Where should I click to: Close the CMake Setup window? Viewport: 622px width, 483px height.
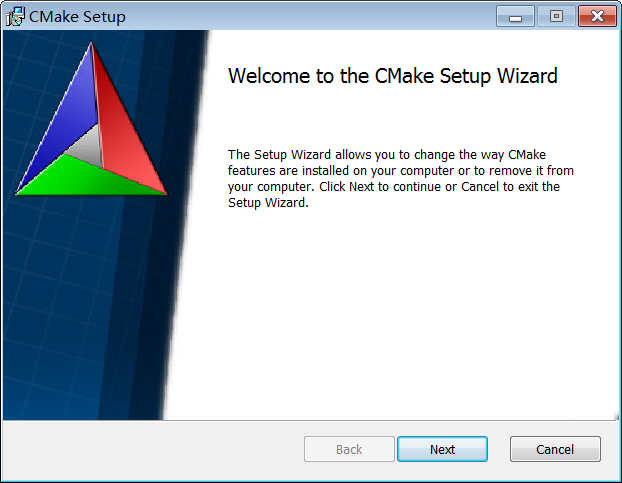click(597, 16)
